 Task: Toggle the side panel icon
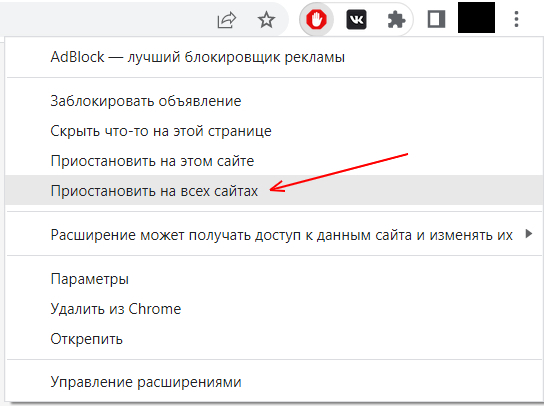click(x=436, y=19)
